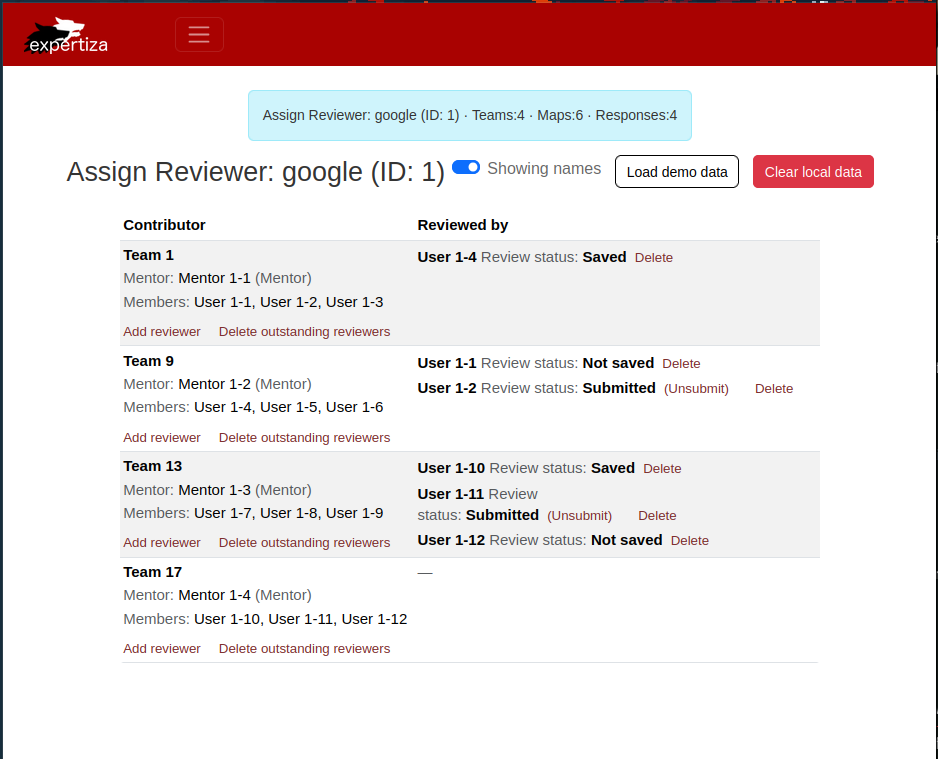Delete User 1-2 review on Team 9

click(773, 389)
